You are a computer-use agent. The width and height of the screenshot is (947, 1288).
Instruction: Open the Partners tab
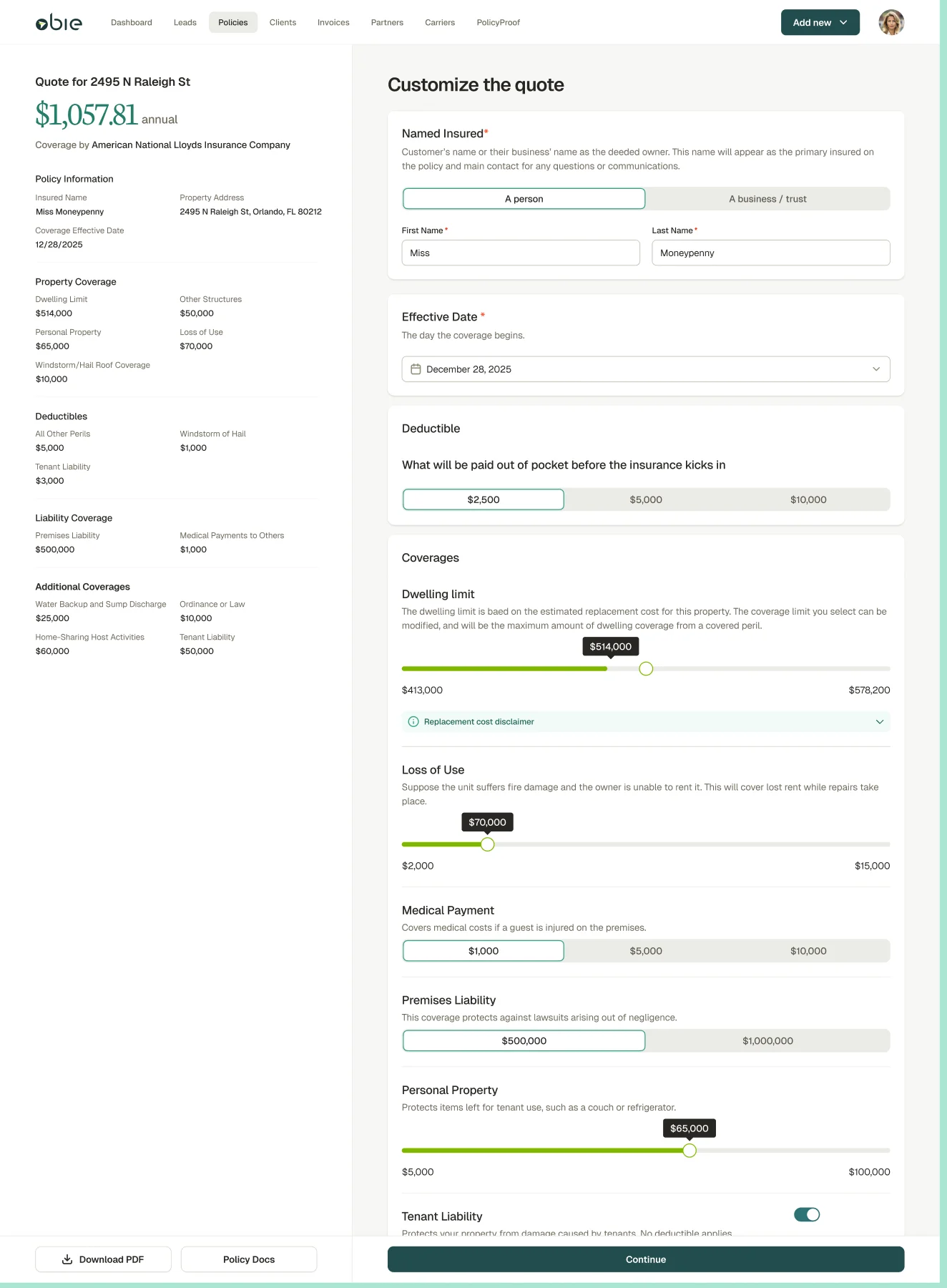(387, 22)
